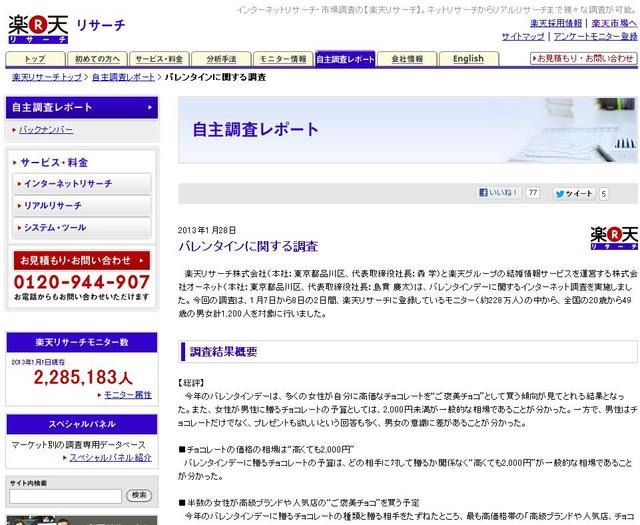Viewport: 640px width, 525px height.
Task: Click the 自主調査レポート banner image
Action: (x=408, y=130)
